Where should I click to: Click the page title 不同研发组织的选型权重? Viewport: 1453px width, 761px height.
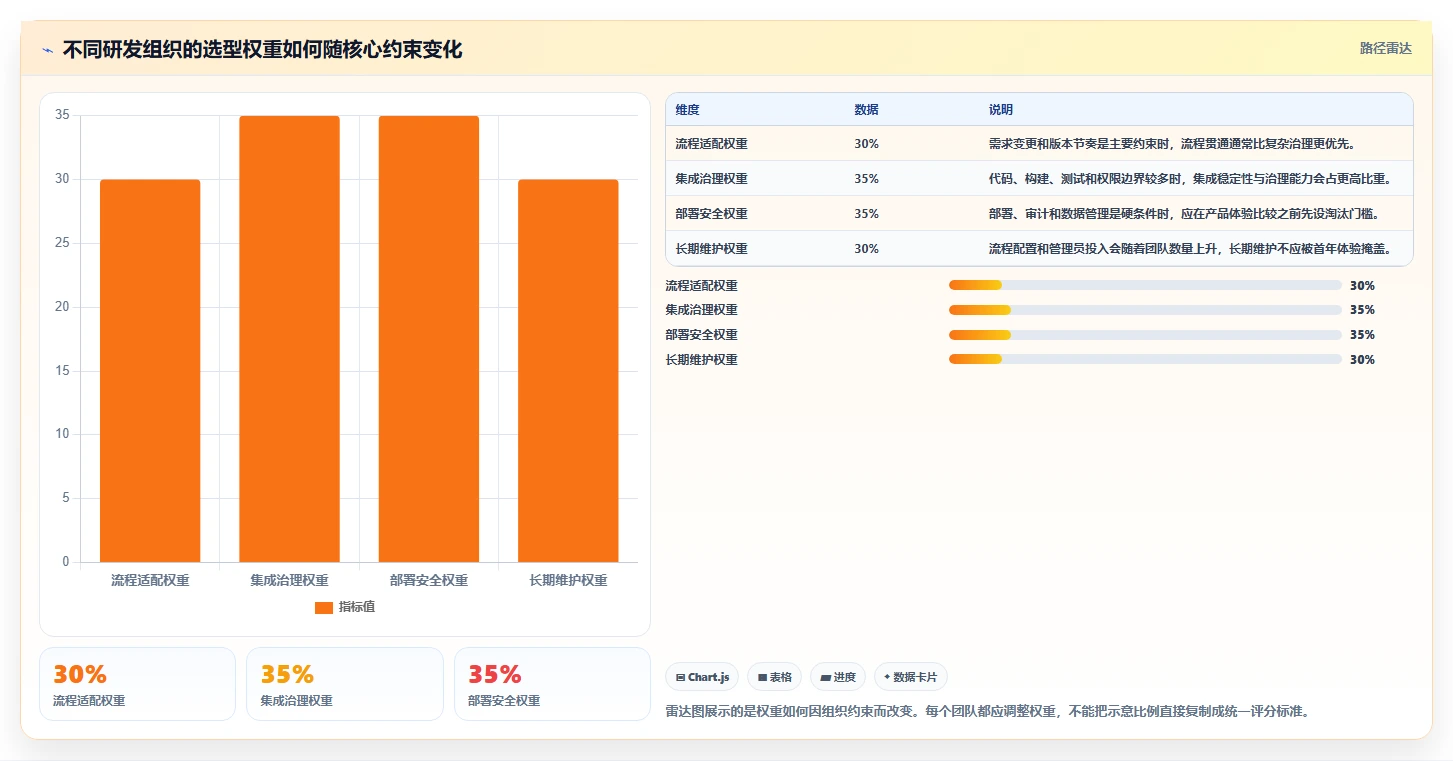262,50
